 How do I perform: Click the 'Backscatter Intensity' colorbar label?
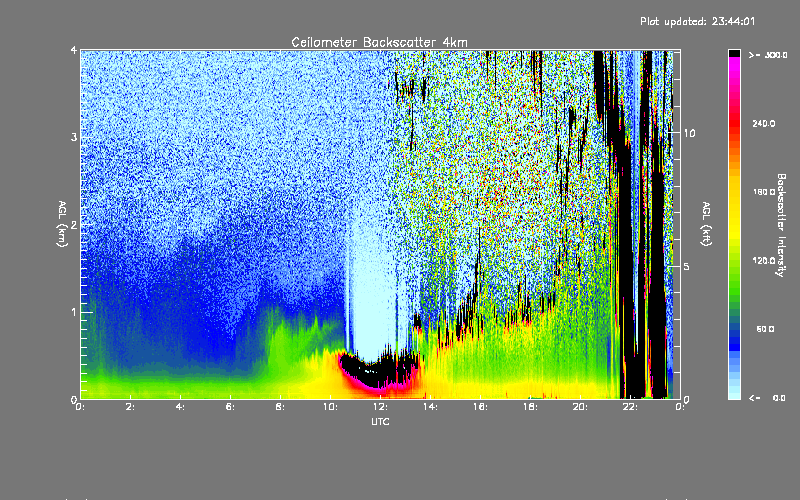781,225
